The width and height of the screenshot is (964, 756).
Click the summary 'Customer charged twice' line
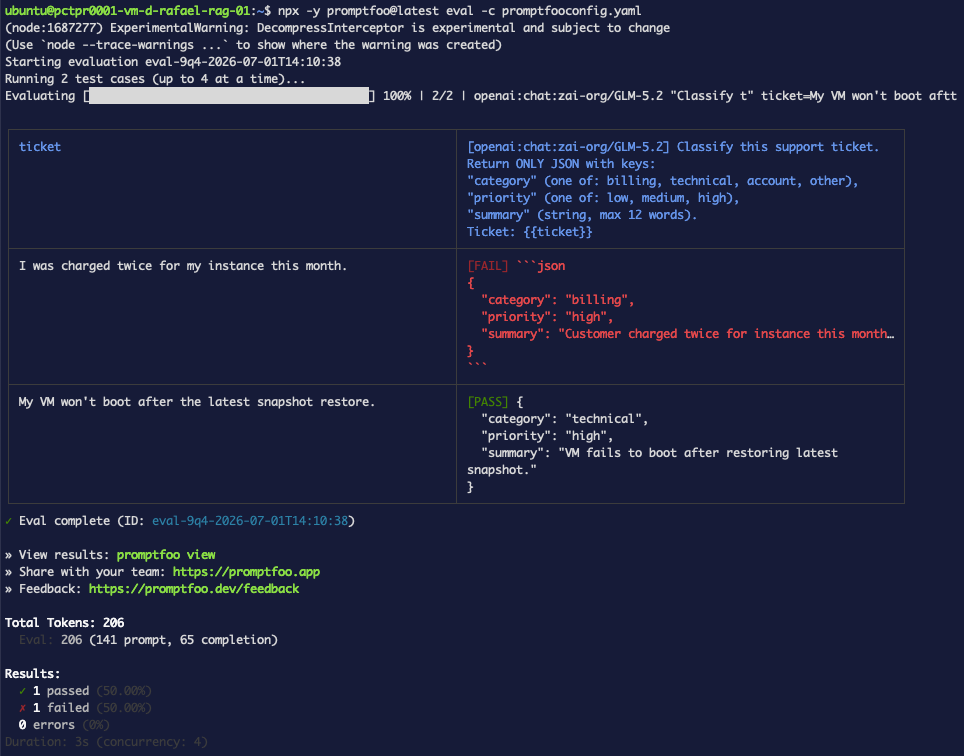[x=687, y=334]
